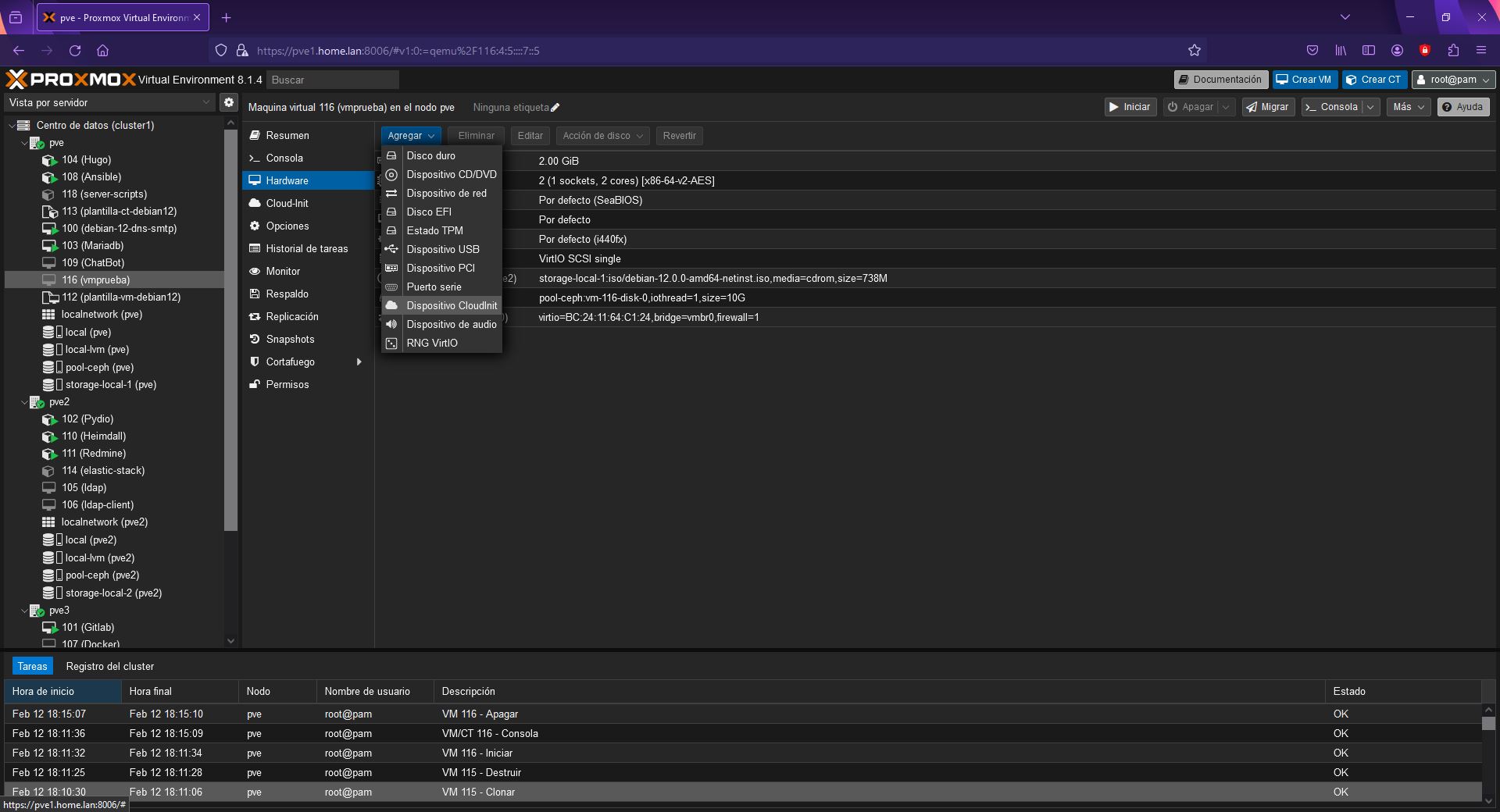This screenshot has width=1500, height=812.
Task: Click browser home icon
Action: (102, 51)
